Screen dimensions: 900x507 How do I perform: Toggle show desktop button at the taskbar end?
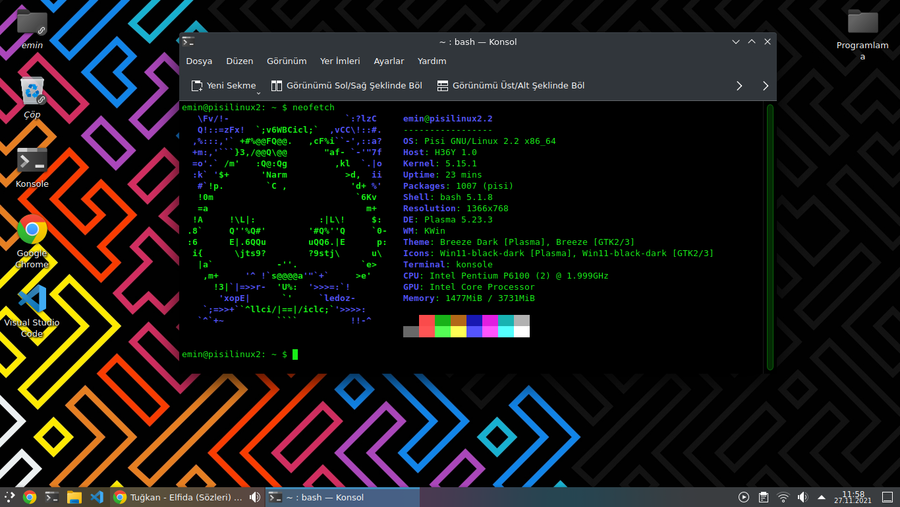click(x=889, y=497)
